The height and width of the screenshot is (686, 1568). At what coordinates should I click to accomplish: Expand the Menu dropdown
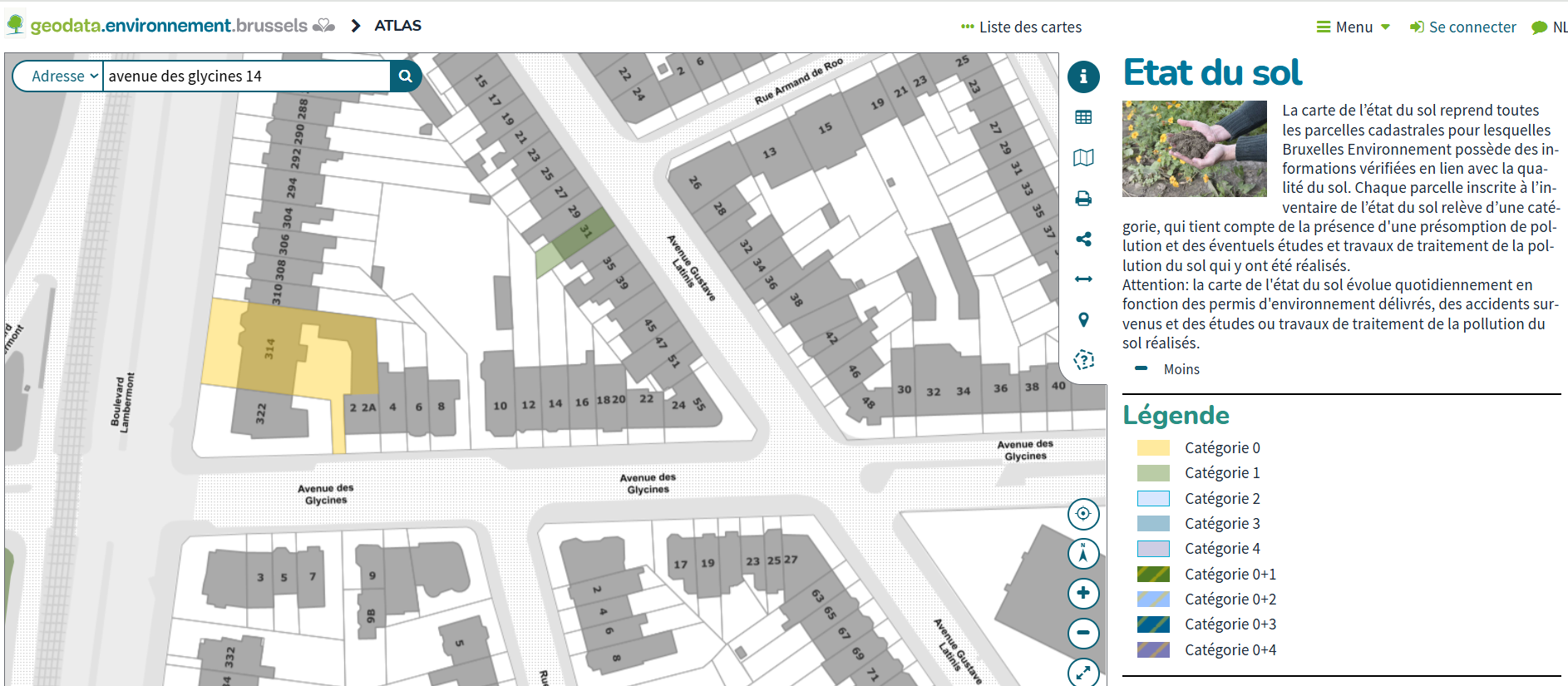click(x=1354, y=27)
